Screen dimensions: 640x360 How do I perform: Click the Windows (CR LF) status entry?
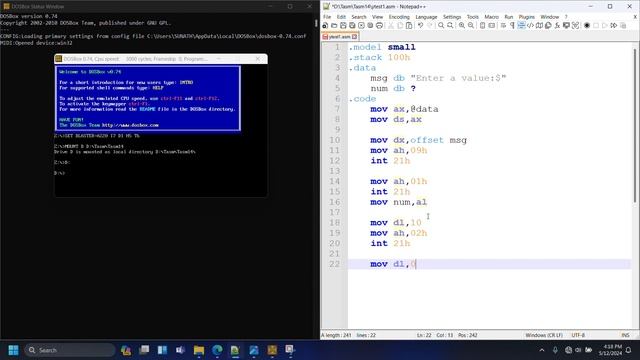[544, 335]
